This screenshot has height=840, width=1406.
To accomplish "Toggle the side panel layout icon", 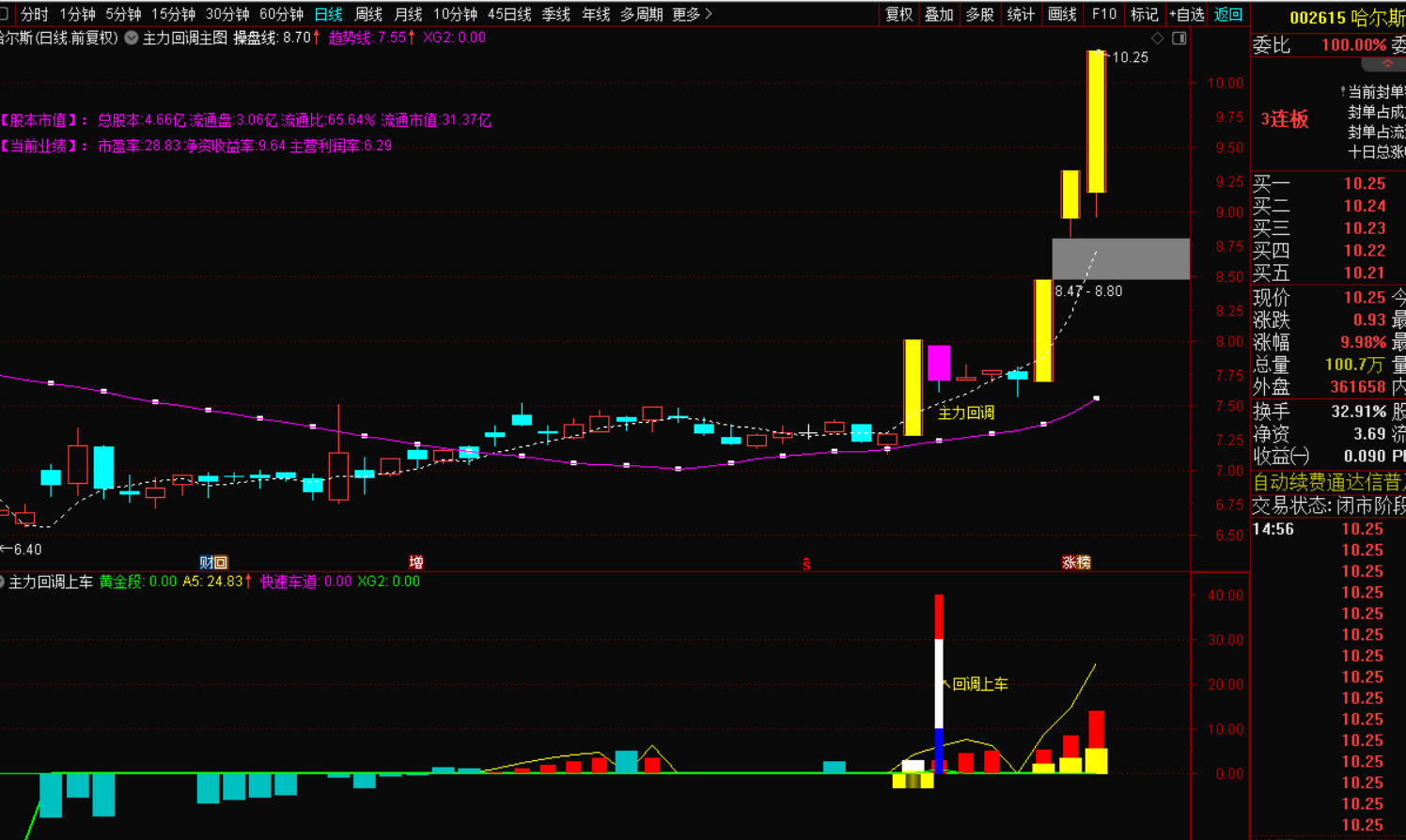I will [1179, 39].
